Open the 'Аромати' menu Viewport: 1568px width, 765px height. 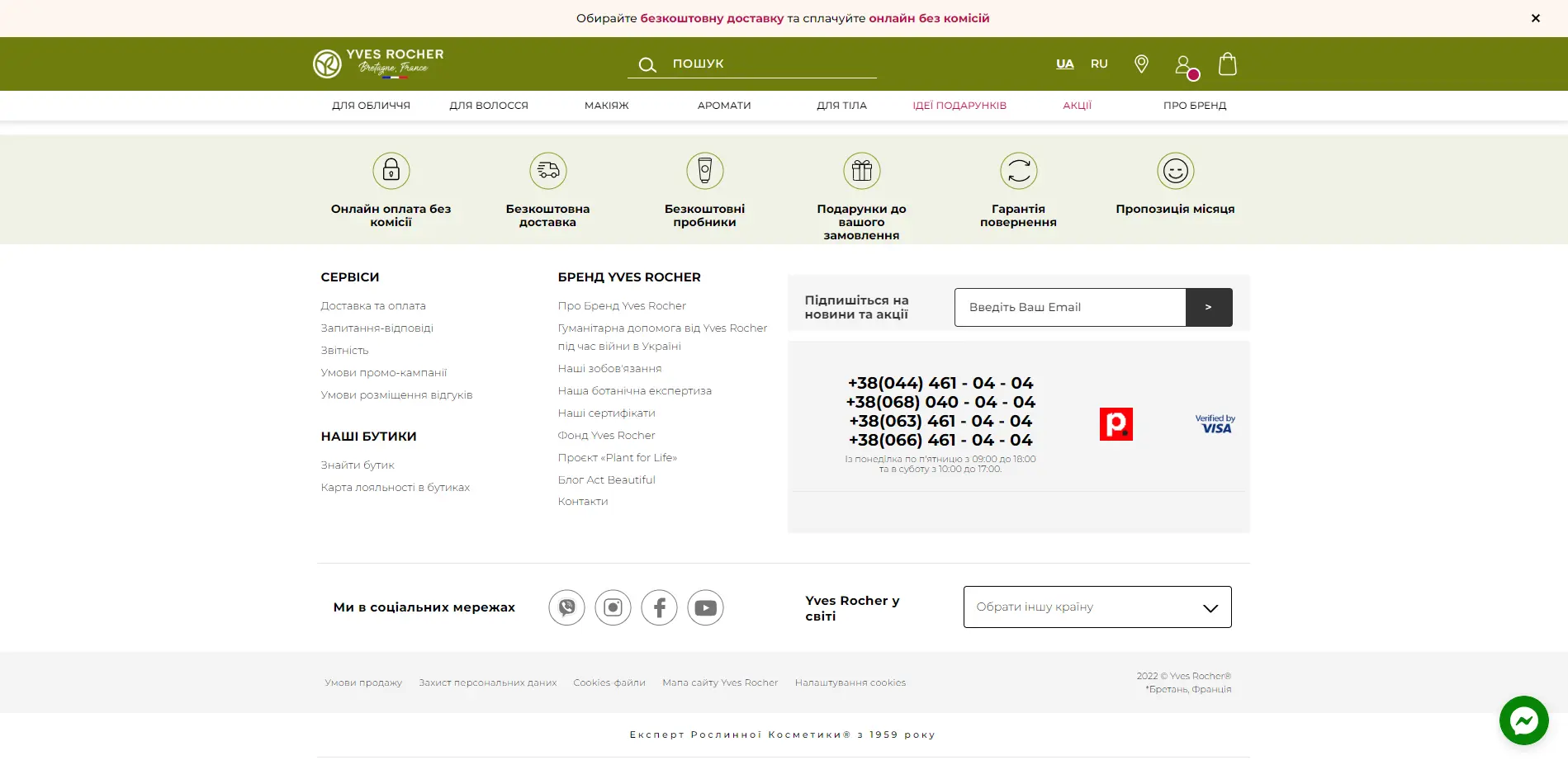(724, 106)
